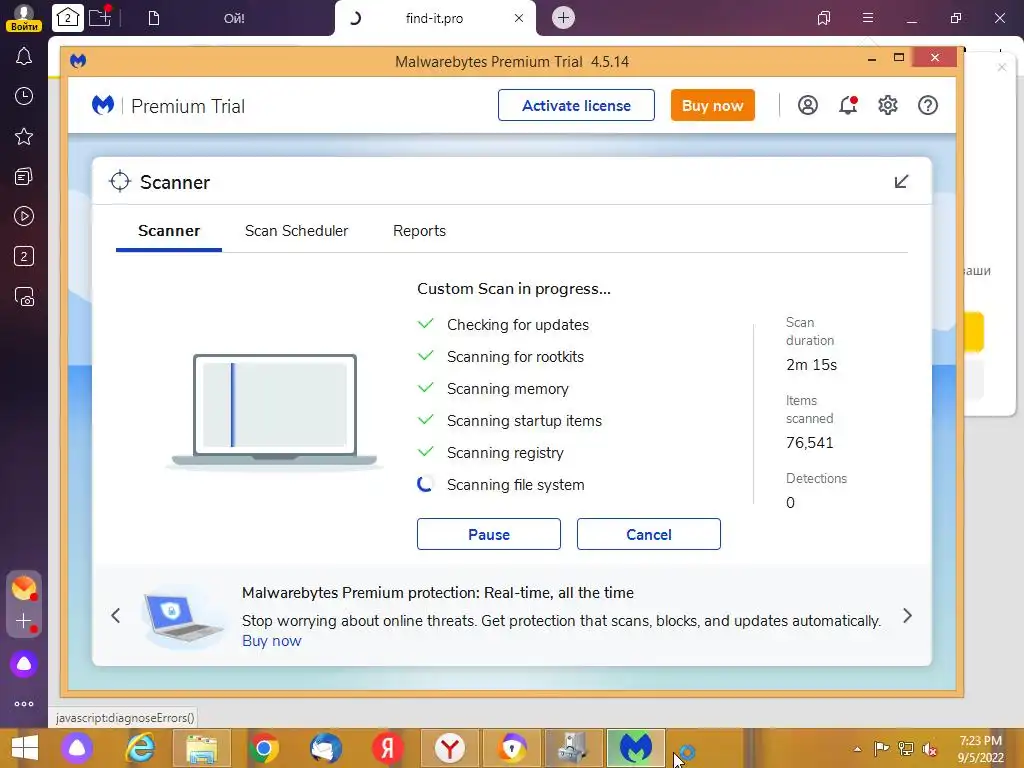Screen dimensions: 1024x768
Task: Click the orange Buy now button
Action: point(712,105)
